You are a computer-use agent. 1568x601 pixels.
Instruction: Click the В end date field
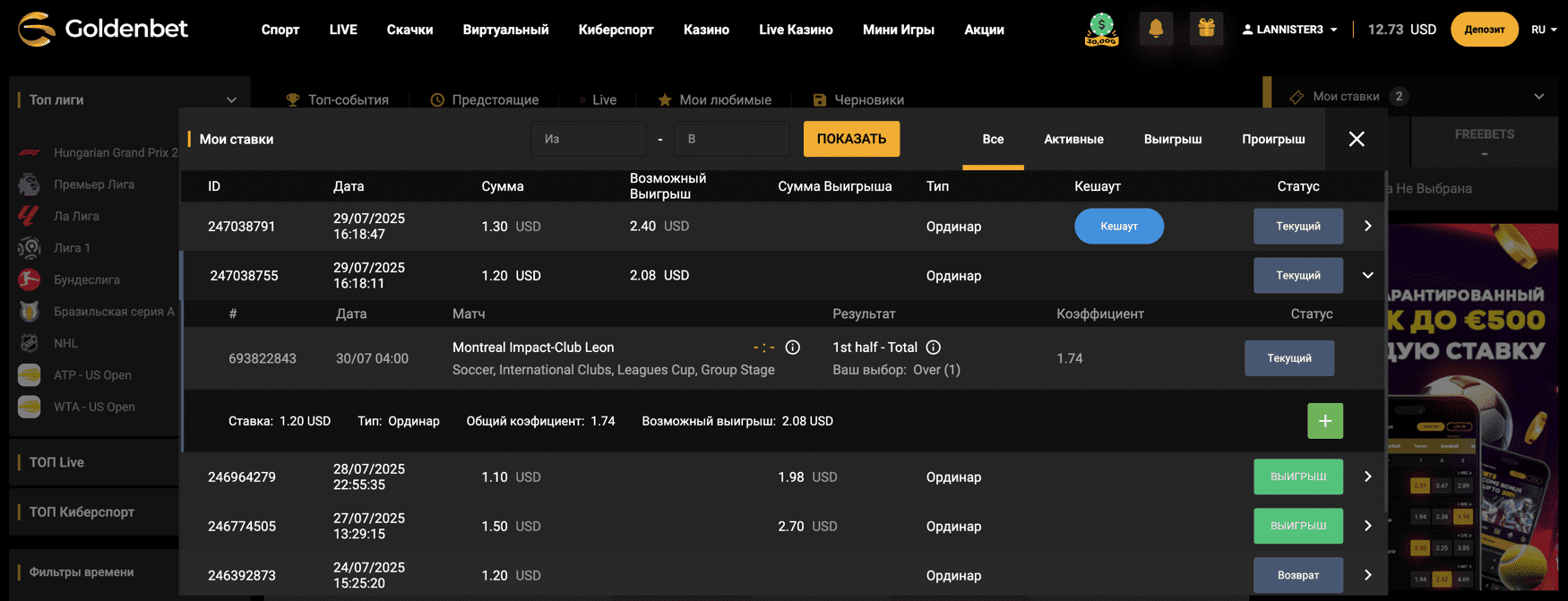(x=732, y=139)
